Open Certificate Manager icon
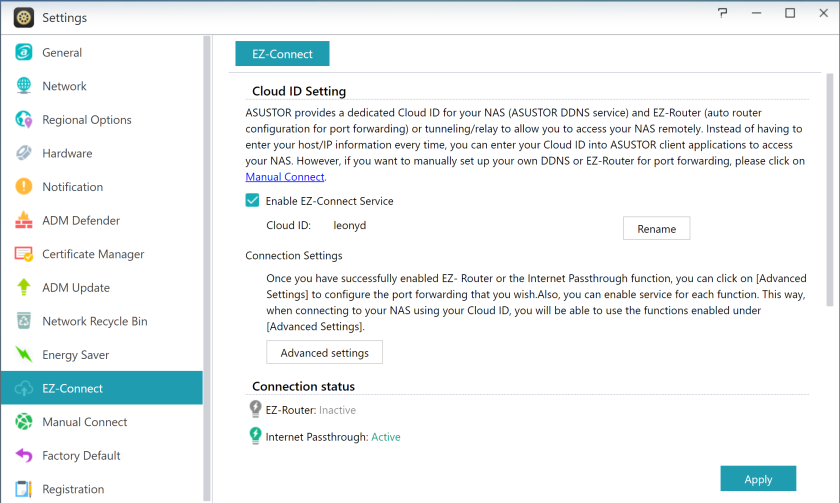 tap(24, 254)
